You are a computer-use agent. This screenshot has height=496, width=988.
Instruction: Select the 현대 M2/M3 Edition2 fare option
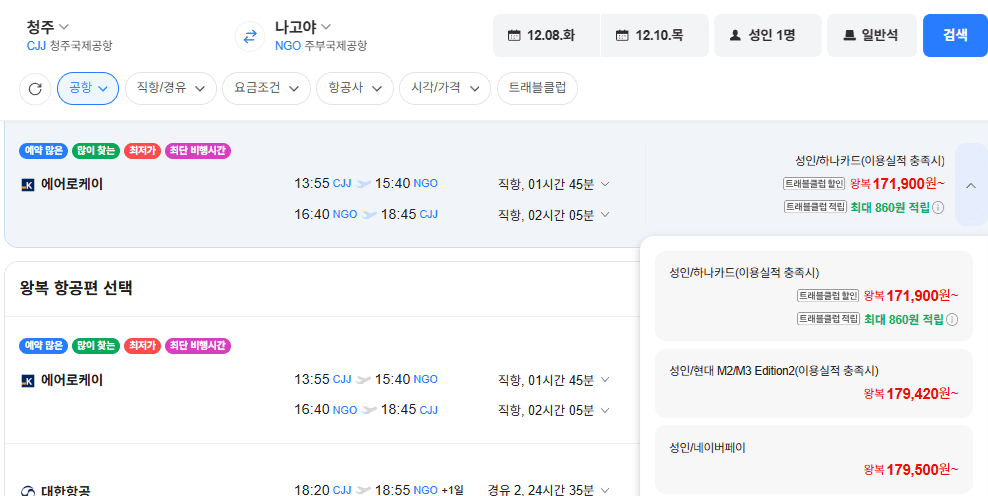coord(814,383)
